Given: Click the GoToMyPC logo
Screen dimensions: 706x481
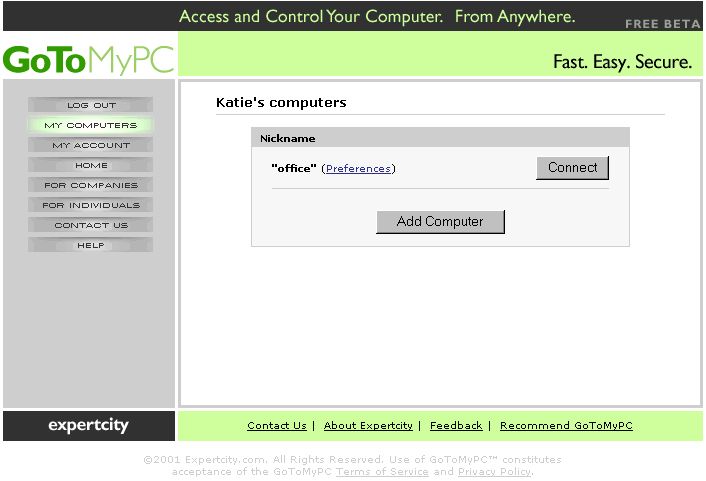Looking at the screenshot, I should click(89, 59).
